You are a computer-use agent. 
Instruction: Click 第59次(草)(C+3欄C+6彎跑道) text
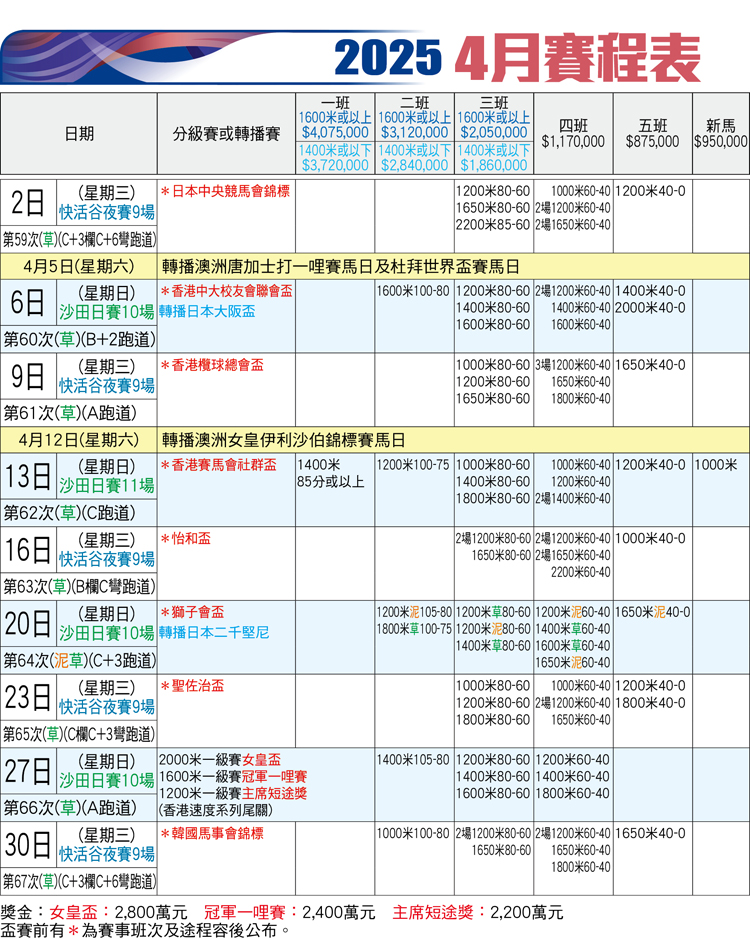tap(79, 240)
